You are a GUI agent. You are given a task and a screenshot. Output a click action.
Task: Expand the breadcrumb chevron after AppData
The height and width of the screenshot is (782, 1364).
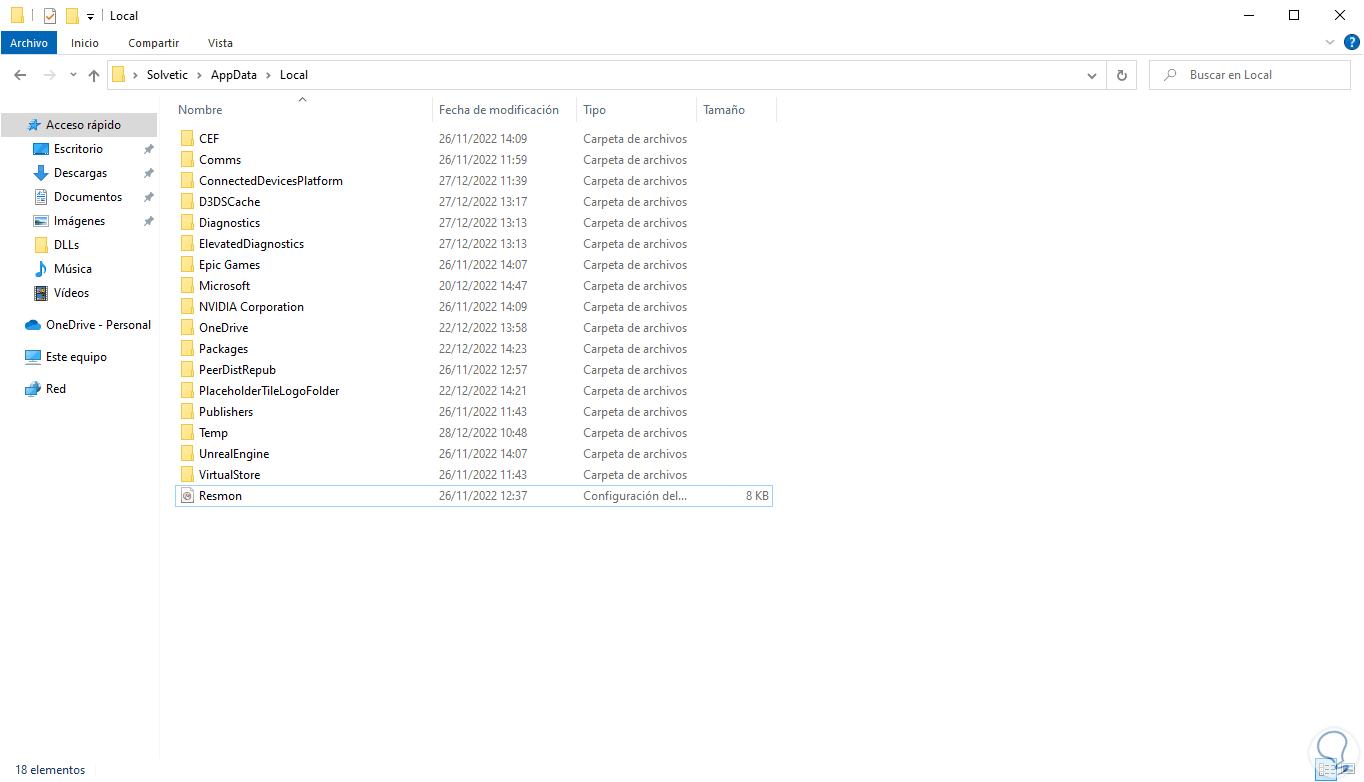[x=267, y=75]
